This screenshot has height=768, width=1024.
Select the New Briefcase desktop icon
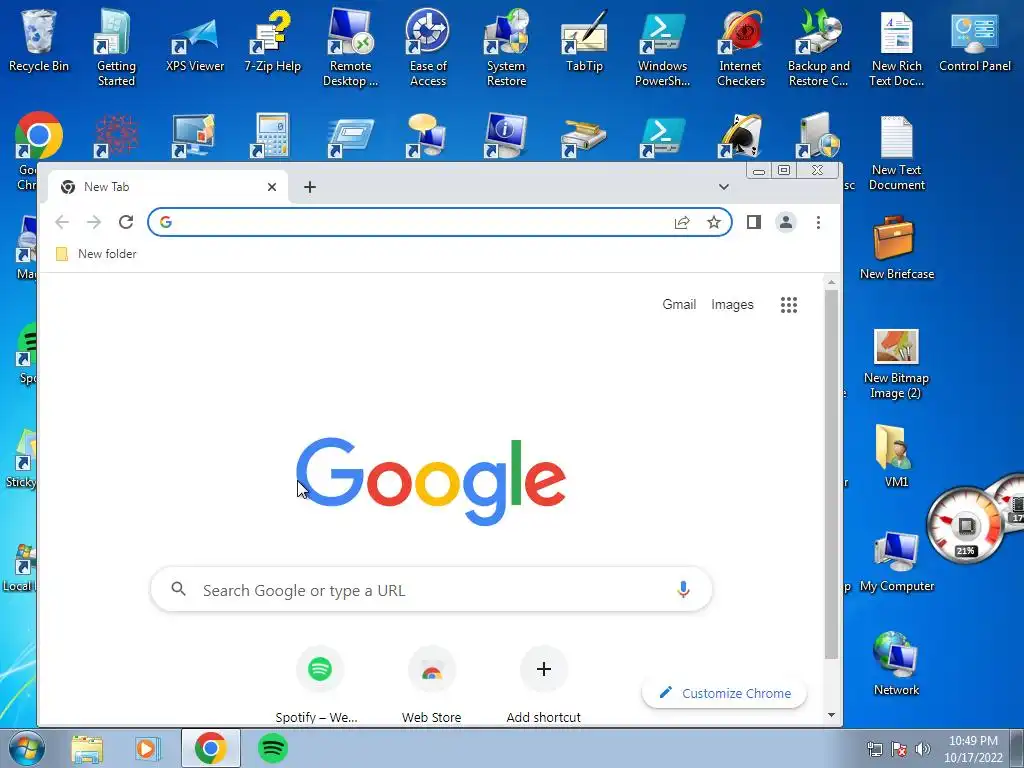(x=897, y=248)
